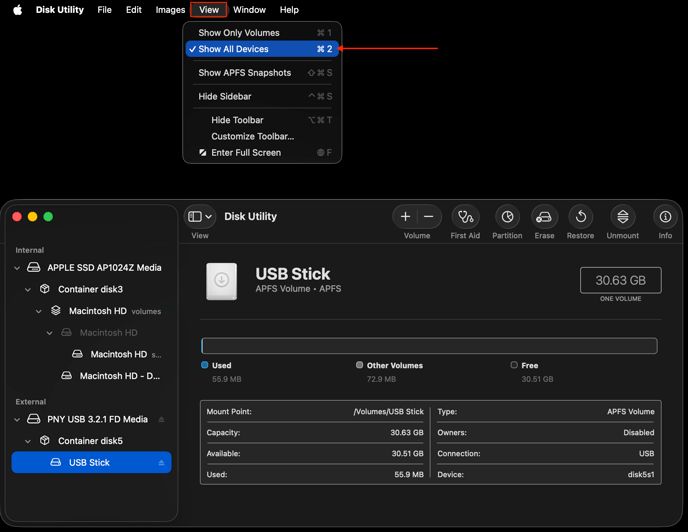This screenshot has width=688, height=532.
Task: Unmount the volume via toolbar icon
Action: click(622, 217)
